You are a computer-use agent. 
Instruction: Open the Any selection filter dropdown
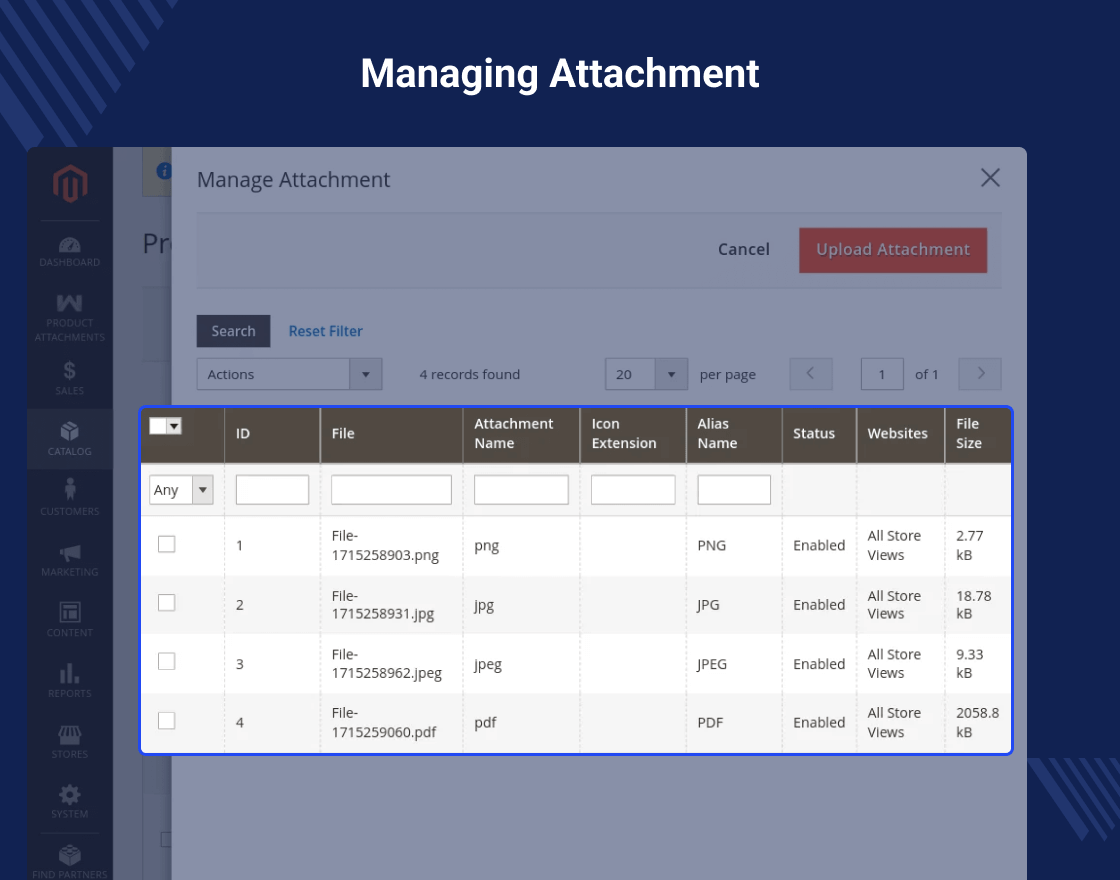[x=181, y=490]
